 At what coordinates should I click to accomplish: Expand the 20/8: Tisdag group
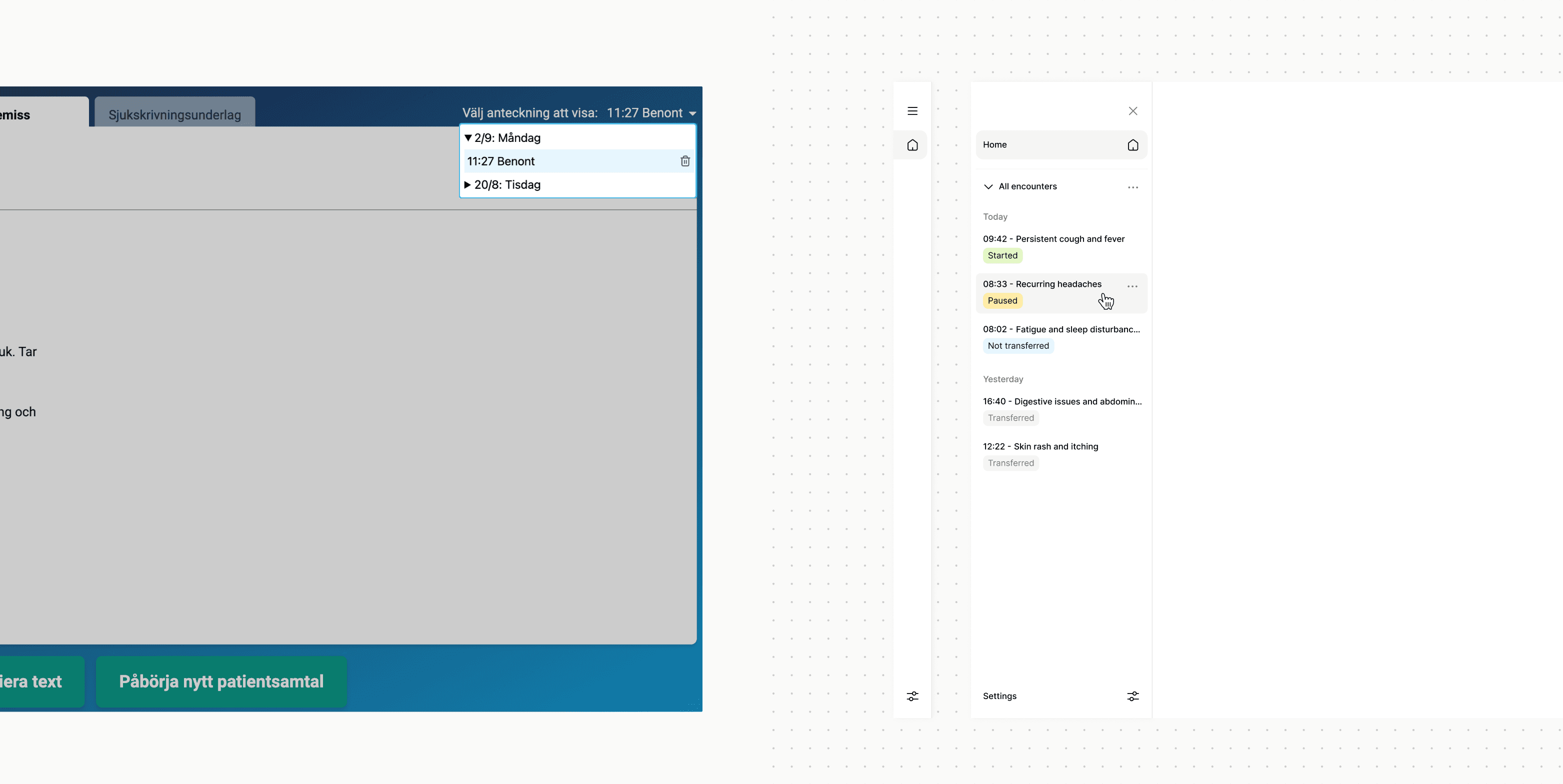468,185
